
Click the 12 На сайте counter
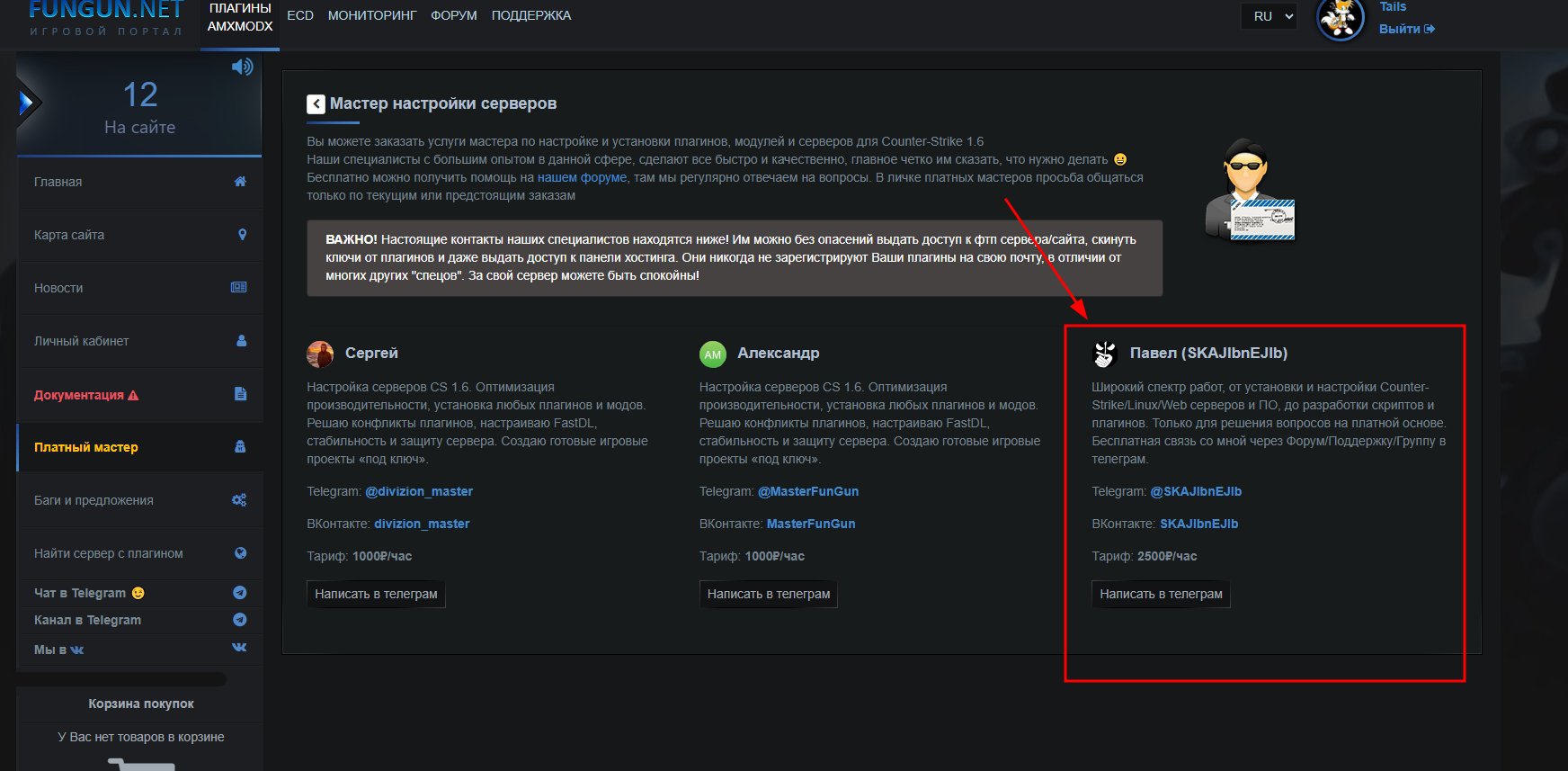(x=140, y=107)
